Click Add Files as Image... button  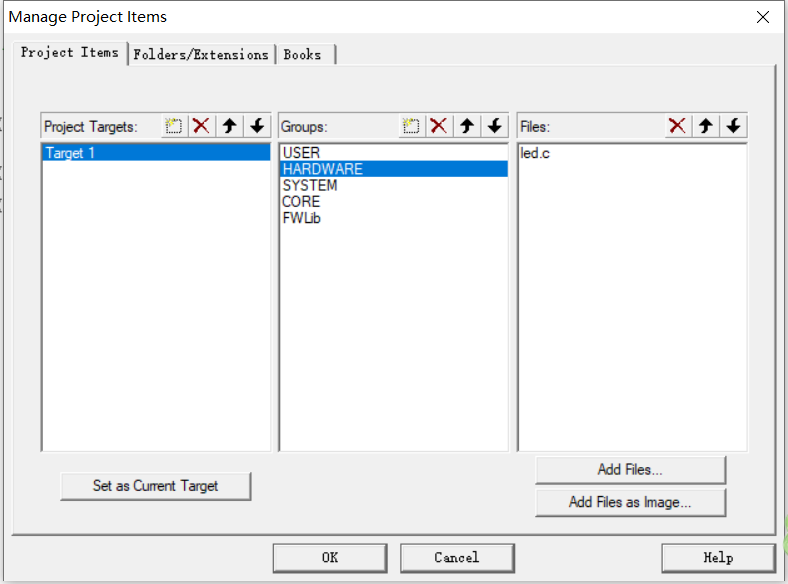click(630, 502)
